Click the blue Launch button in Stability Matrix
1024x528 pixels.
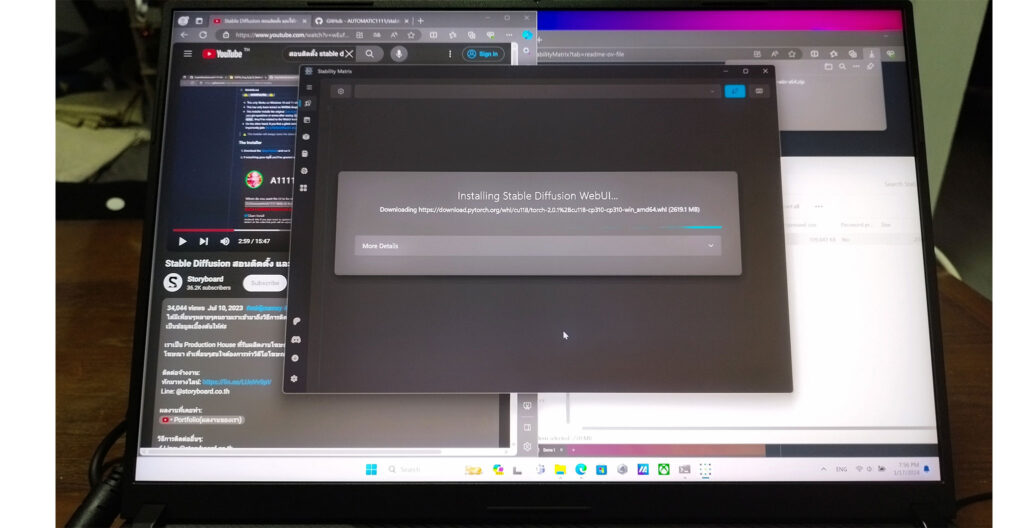pyautogui.click(x=735, y=91)
